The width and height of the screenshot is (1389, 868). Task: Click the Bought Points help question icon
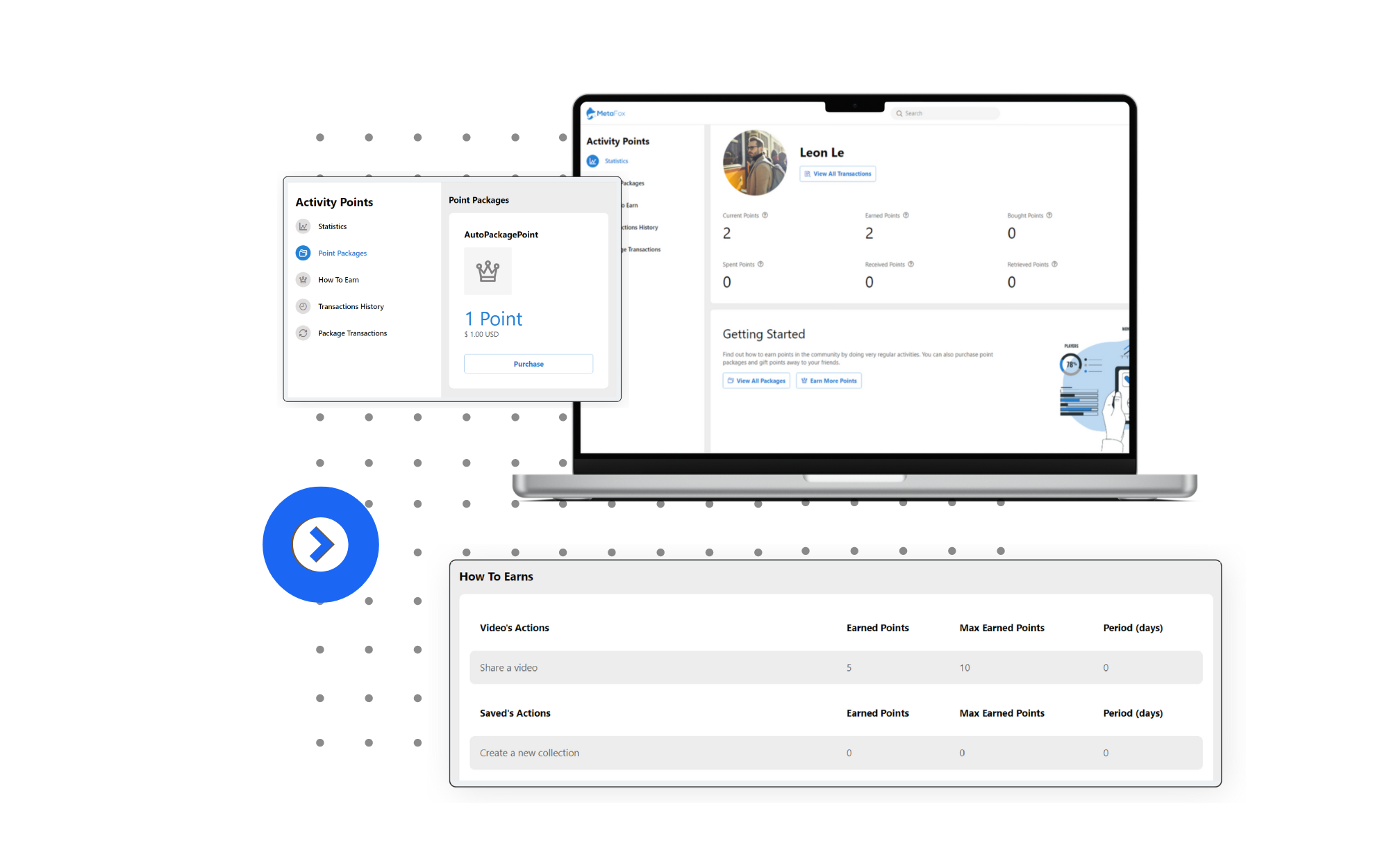click(x=1049, y=215)
